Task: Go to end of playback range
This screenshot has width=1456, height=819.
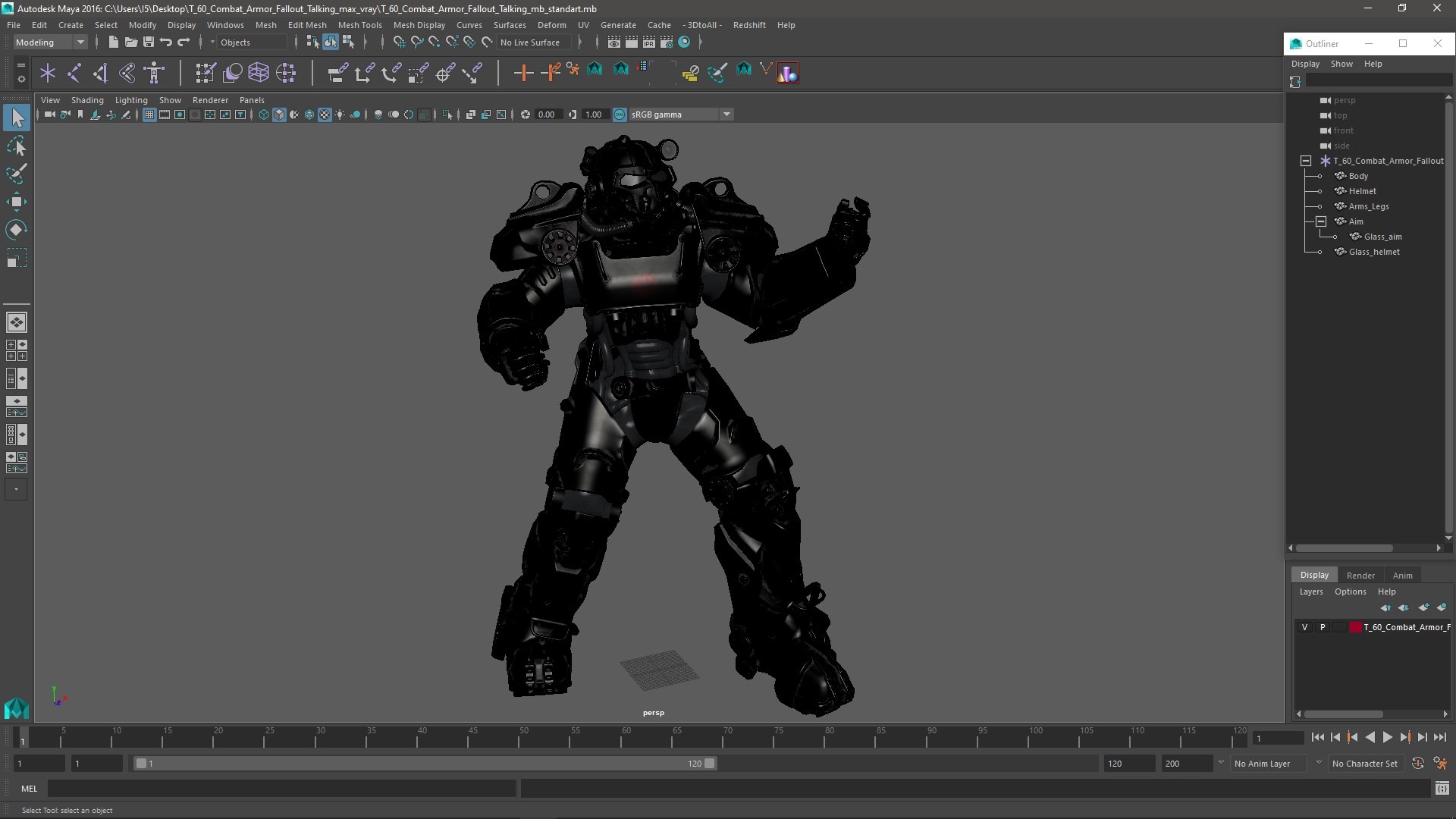Action: 1440,737
